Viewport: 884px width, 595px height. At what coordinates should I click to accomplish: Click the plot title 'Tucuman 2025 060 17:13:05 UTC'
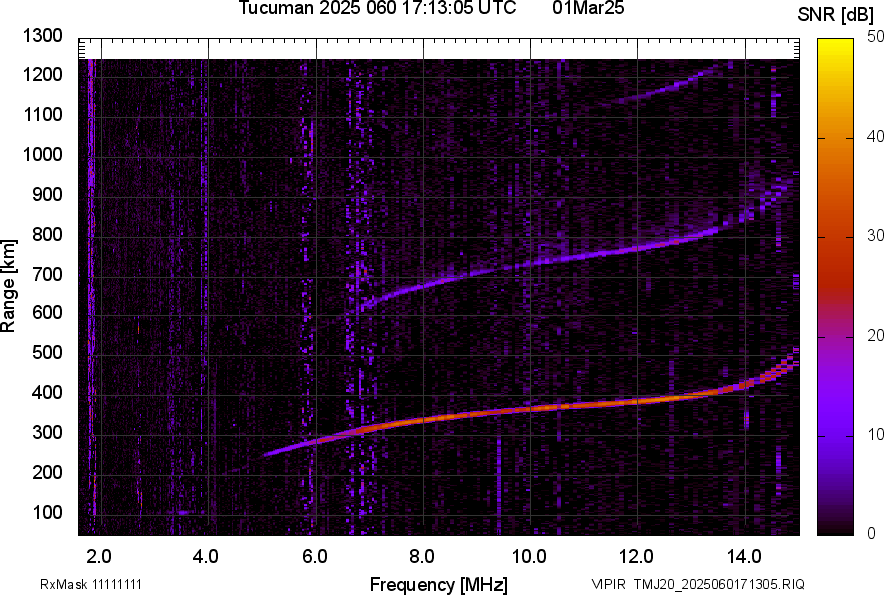pos(377,9)
